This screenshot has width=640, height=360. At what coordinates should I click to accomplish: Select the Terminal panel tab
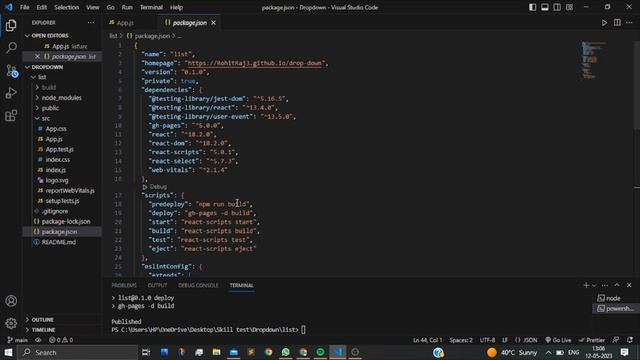pyautogui.click(x=241, y=285)
